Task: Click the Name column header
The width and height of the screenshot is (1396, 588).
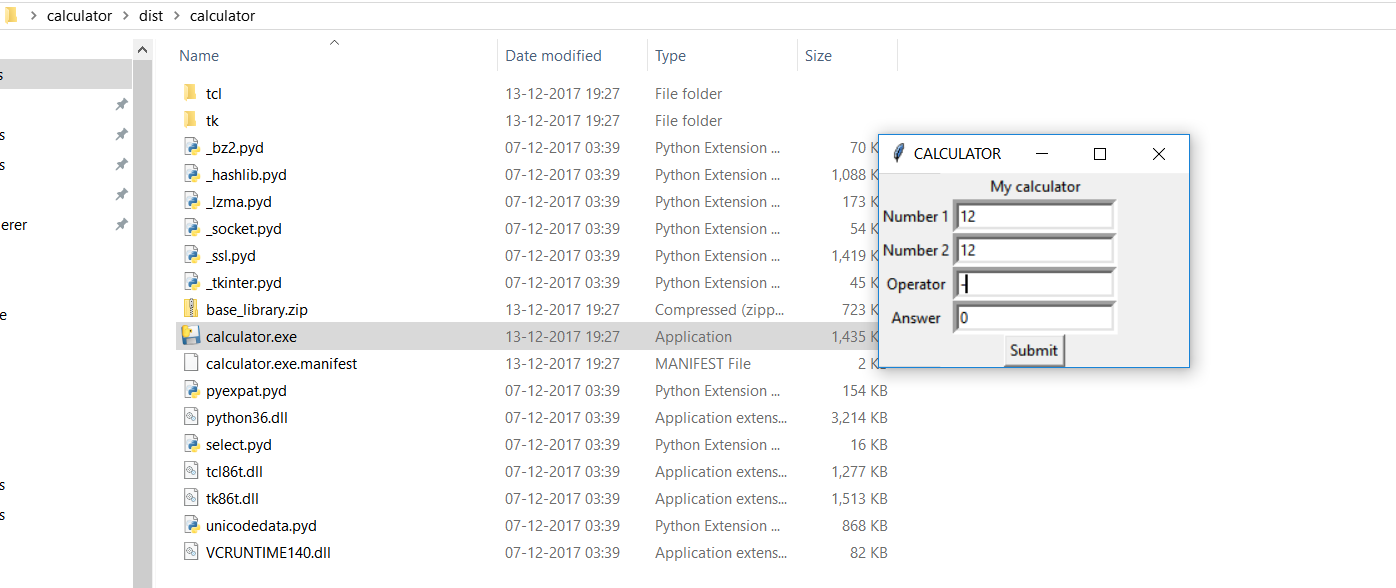Action: [198, 55]
